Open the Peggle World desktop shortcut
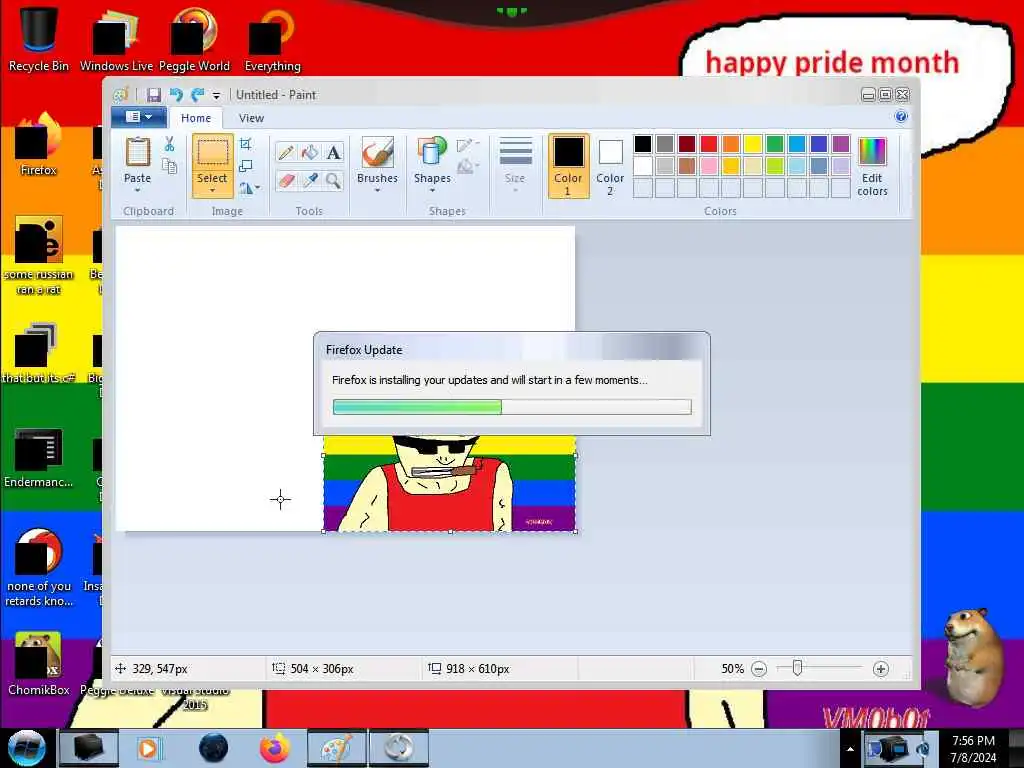Screen dimensions: 1024x768 click(x=194, y=39)
